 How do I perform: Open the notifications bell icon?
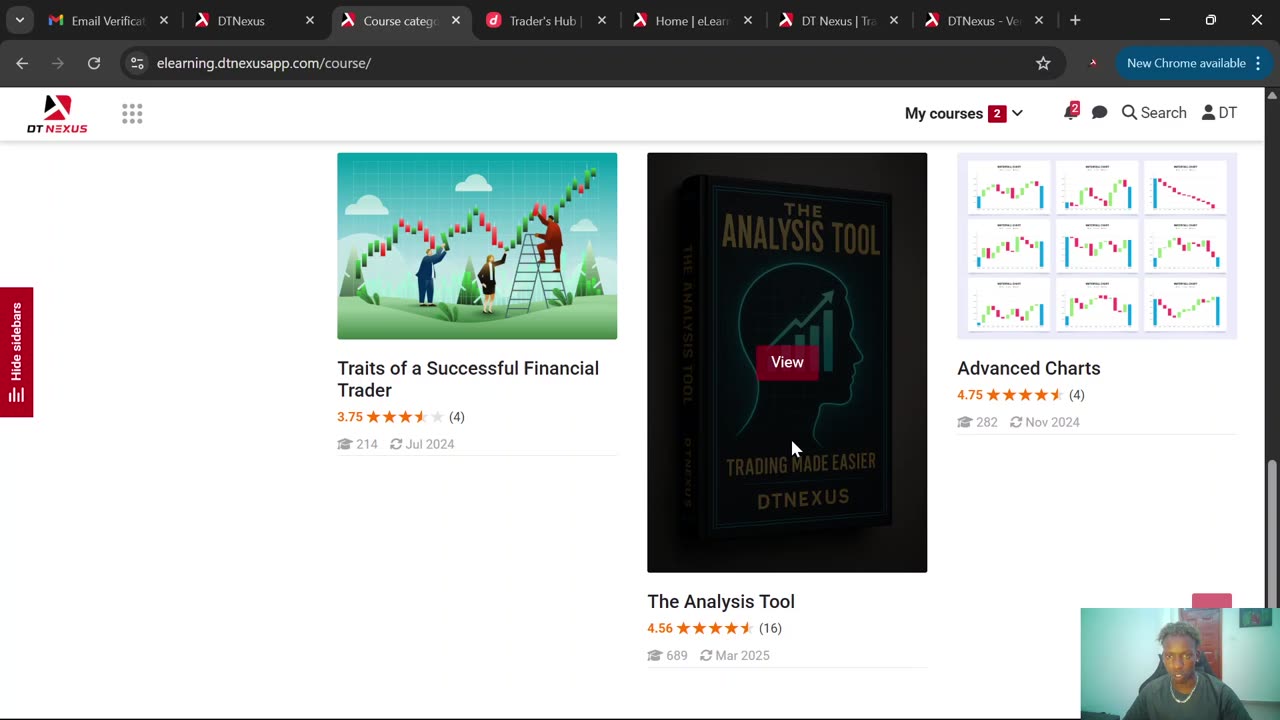point(1071,112)
